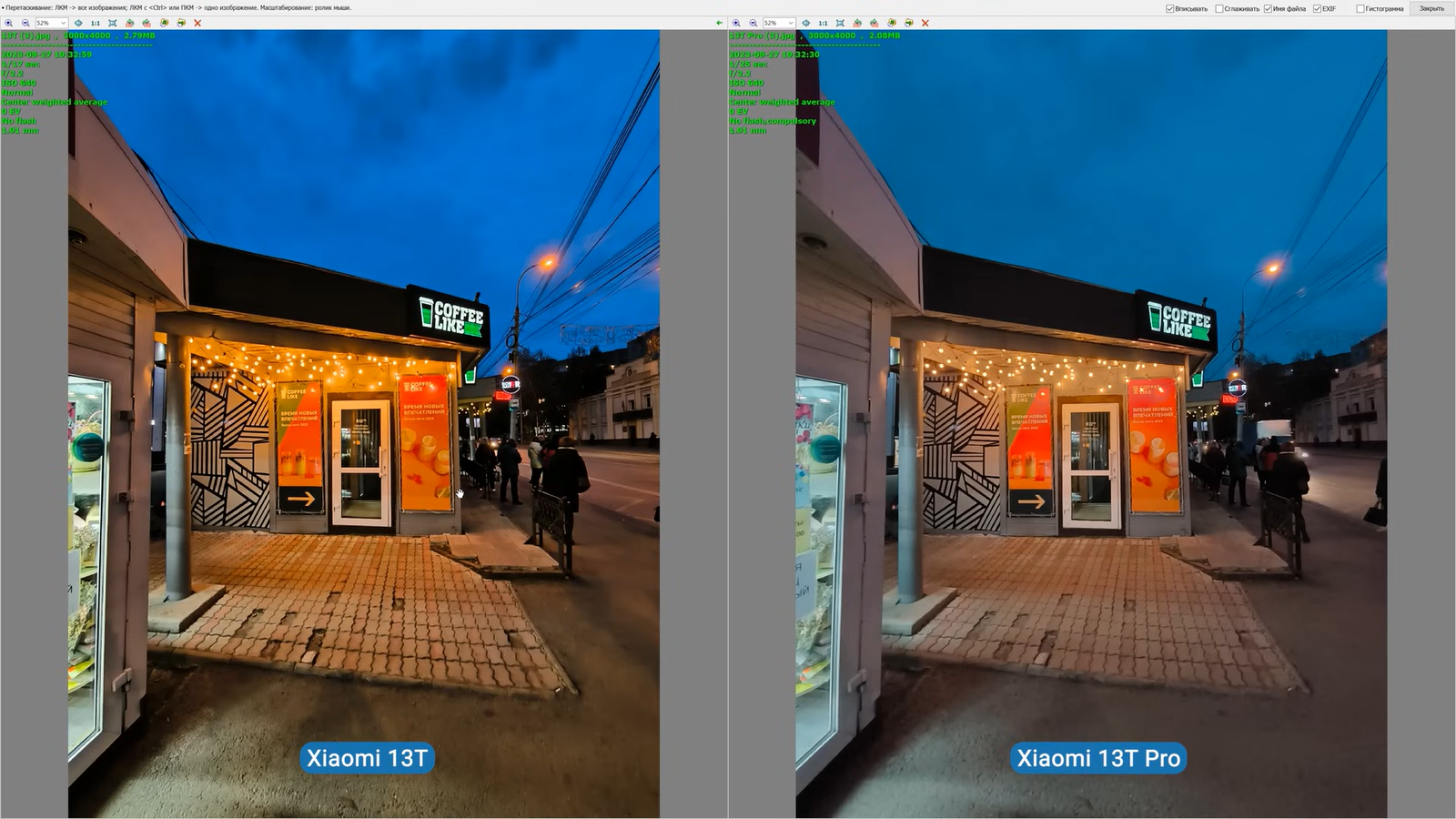Click the green left arrow in right panel
Image resolution: width=1456 pixels, height=819 pixels.
[x=719, y=23]
